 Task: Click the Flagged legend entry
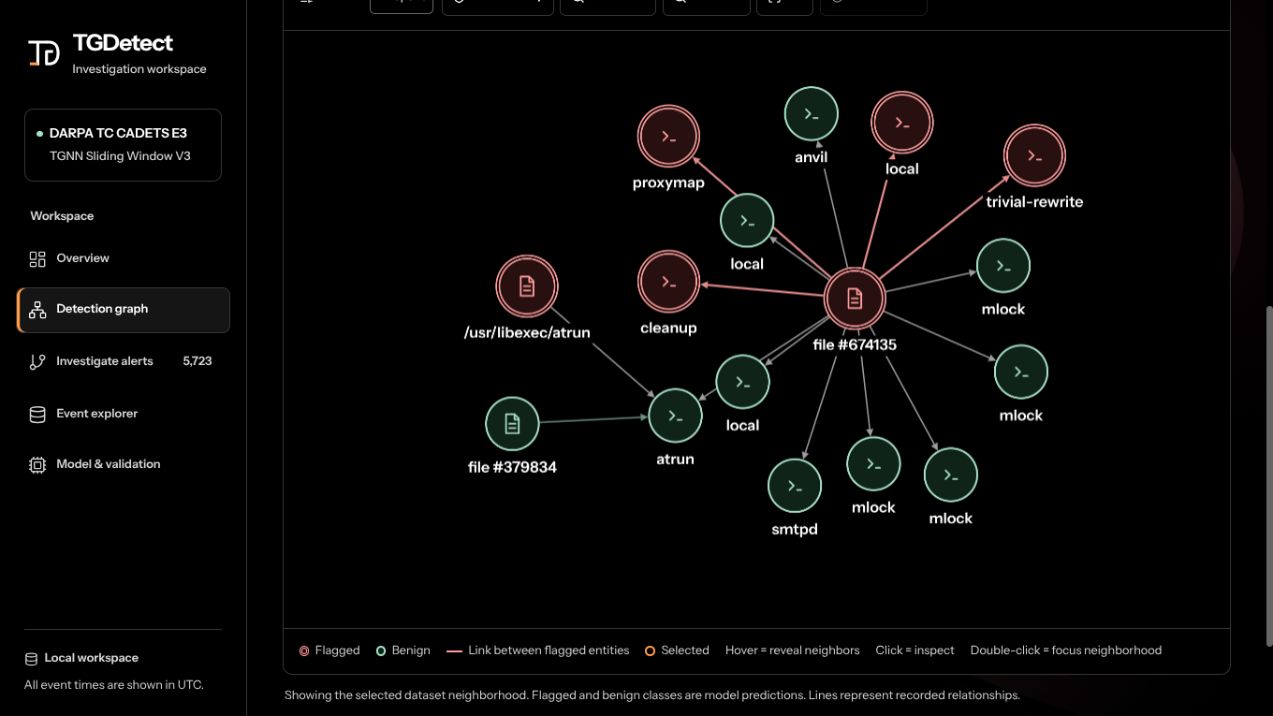tap(329, 650)
